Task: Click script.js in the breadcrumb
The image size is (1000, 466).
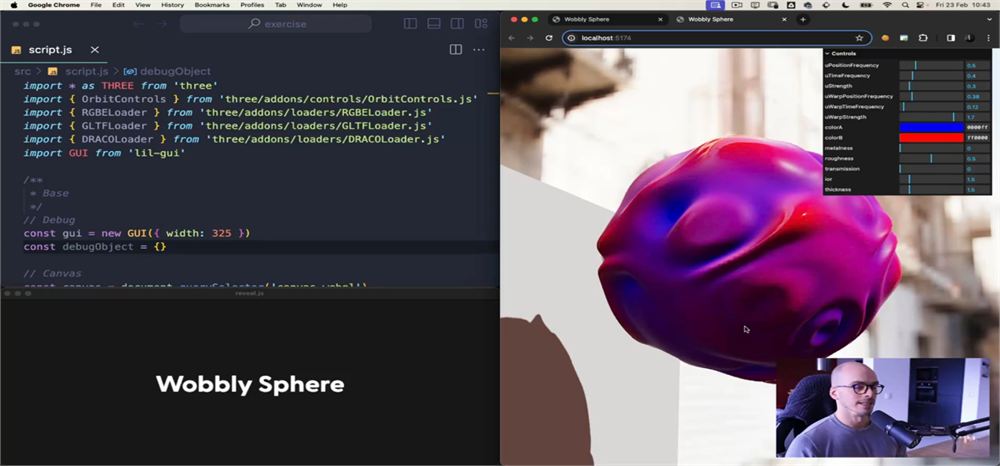Action: (x=86, y=71)
